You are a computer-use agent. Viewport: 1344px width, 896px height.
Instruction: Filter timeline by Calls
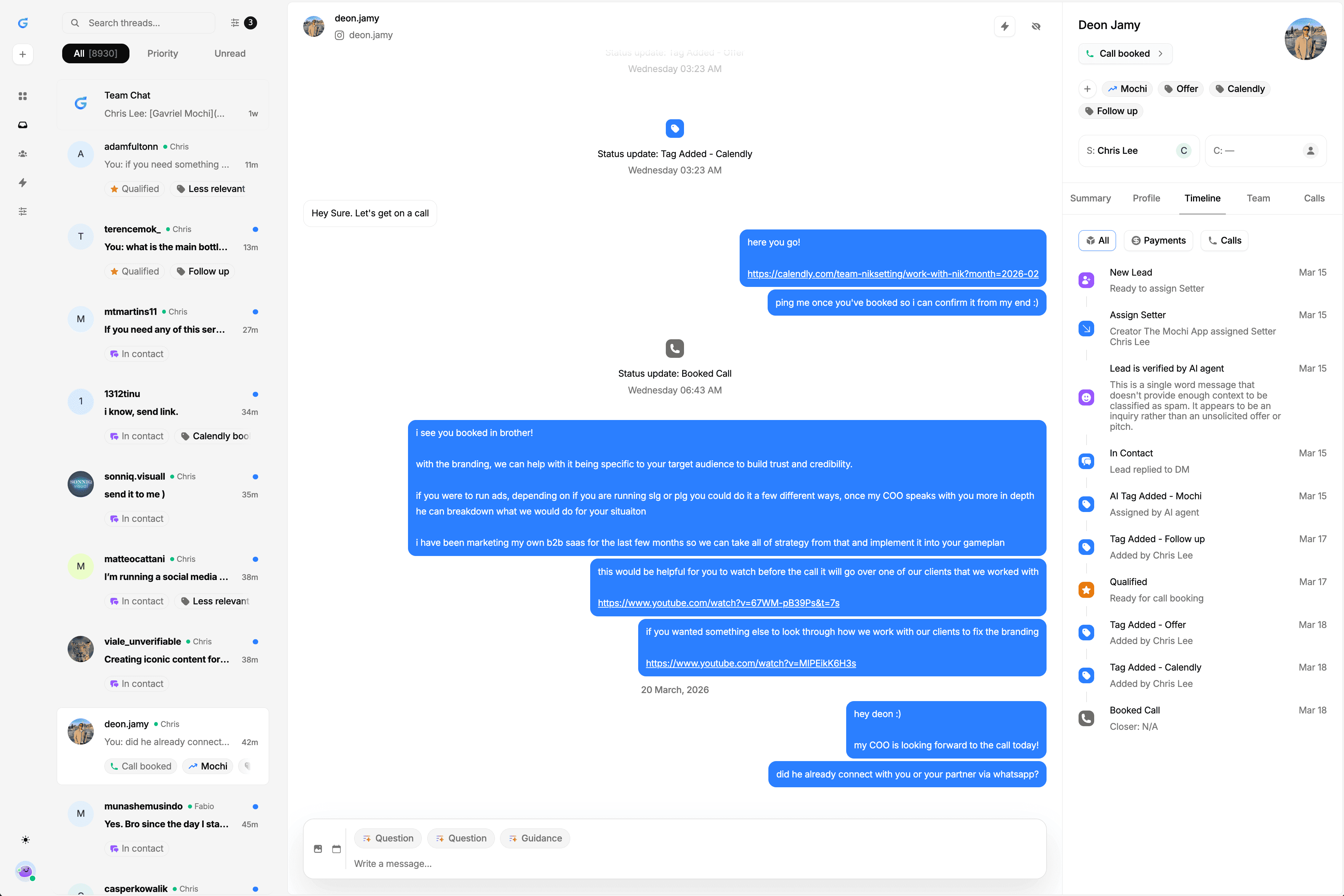pos(1225,241)
